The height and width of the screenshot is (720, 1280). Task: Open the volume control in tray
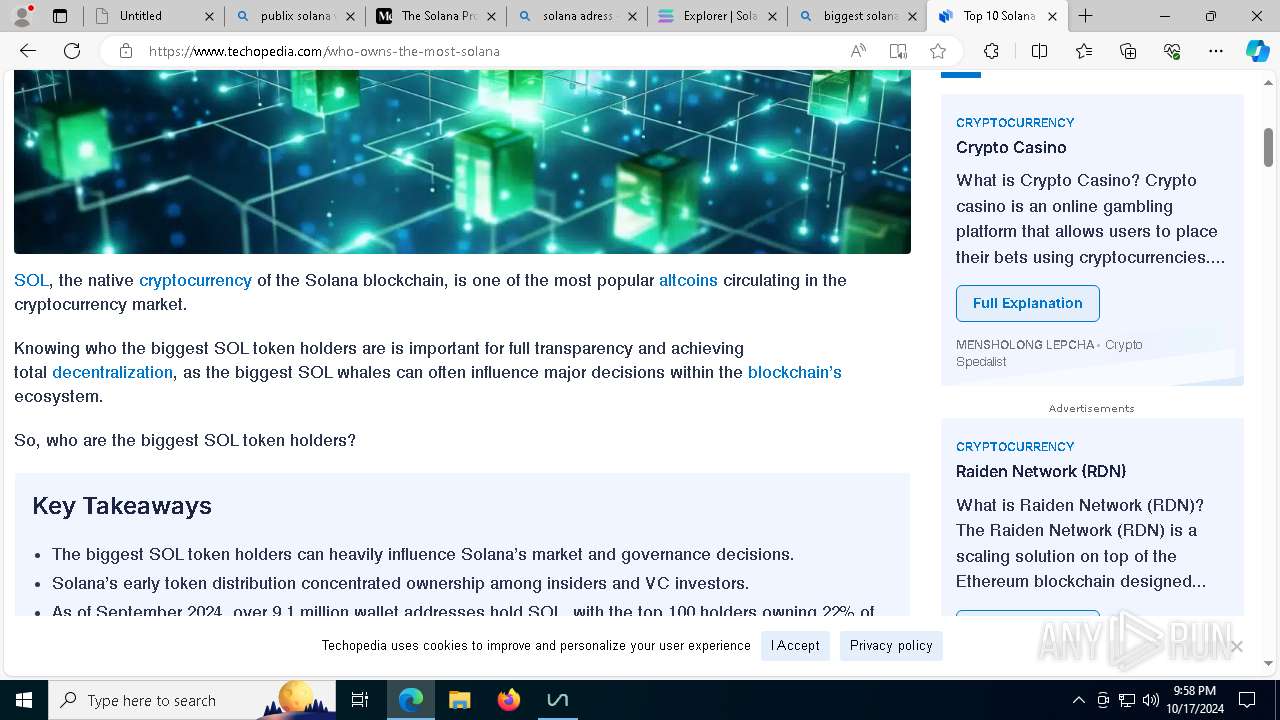coord(1151,700)
